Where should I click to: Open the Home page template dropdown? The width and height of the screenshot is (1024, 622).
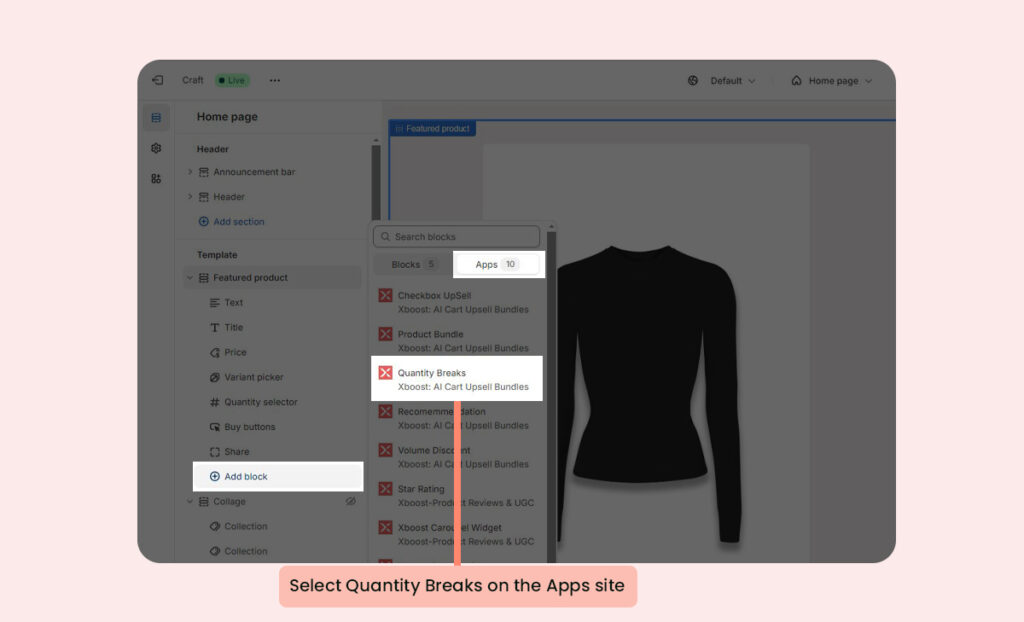[x=831, y=81]
